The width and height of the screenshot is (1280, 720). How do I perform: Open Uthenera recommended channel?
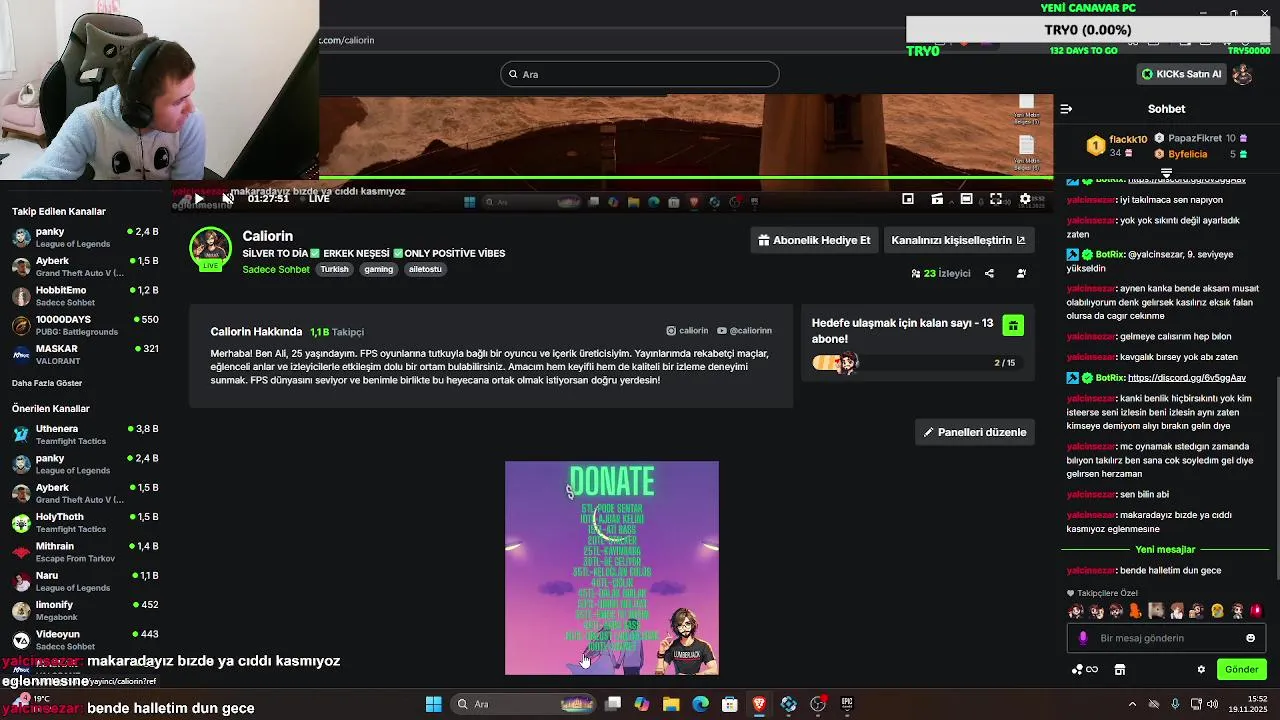[85, 434]
